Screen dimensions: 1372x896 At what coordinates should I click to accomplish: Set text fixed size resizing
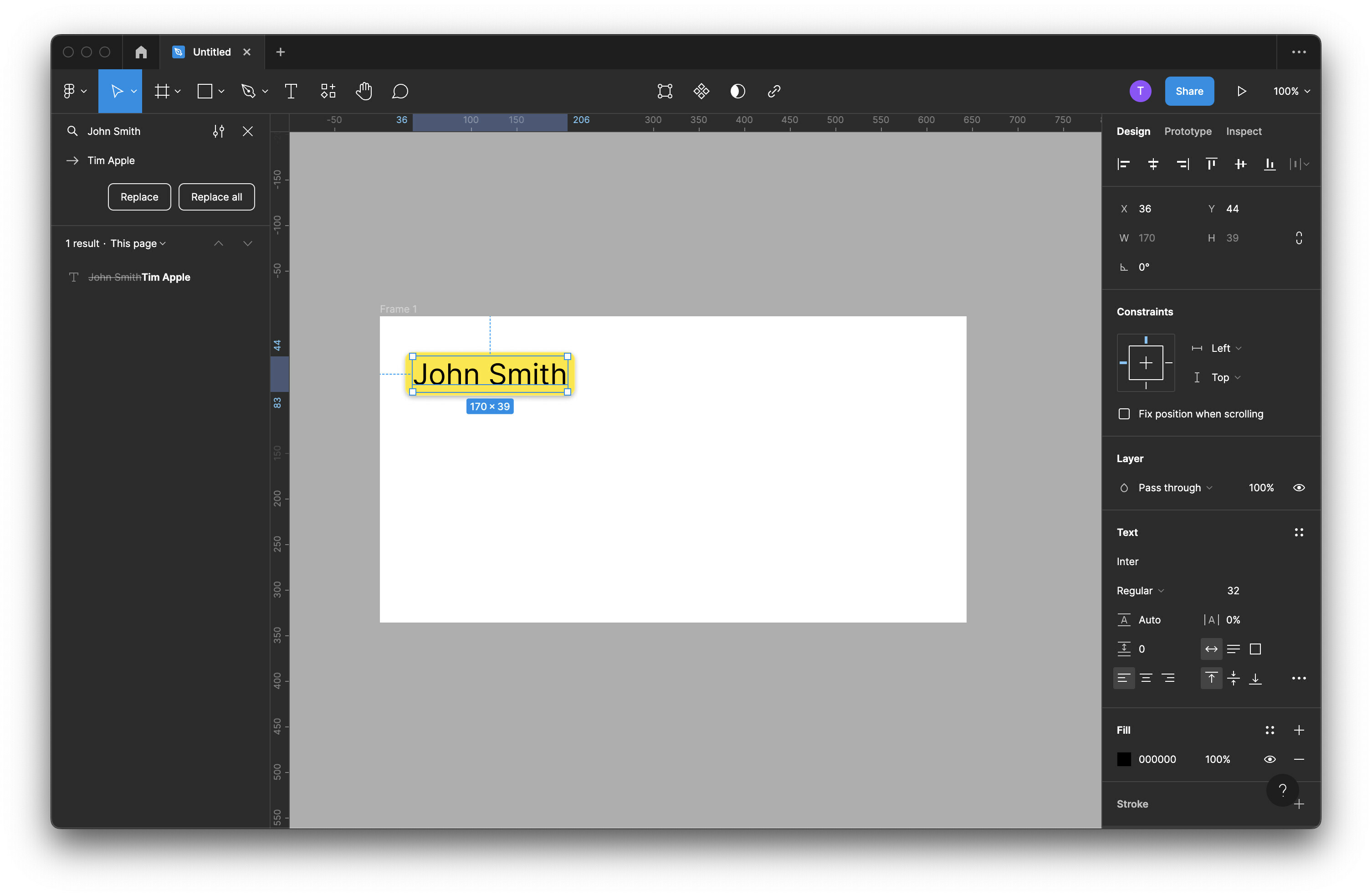1255,649
